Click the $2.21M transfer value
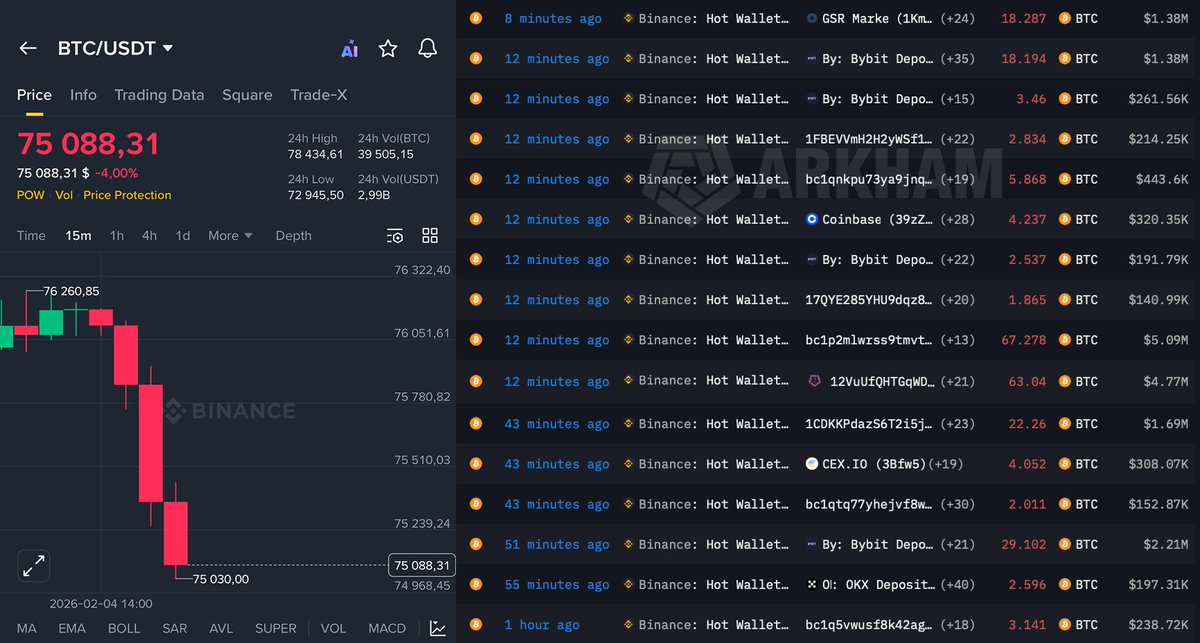Screen dimensions: 1200x643 (1162, 545)
